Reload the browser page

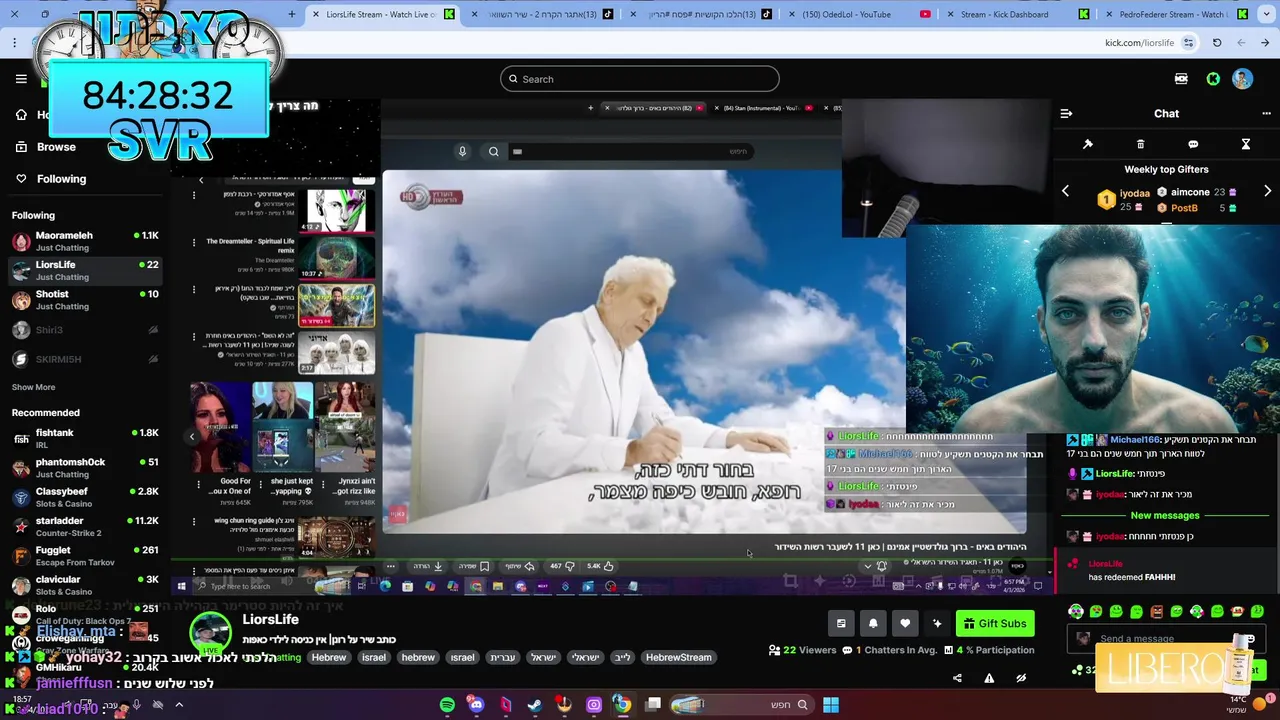pos(1217,43)
